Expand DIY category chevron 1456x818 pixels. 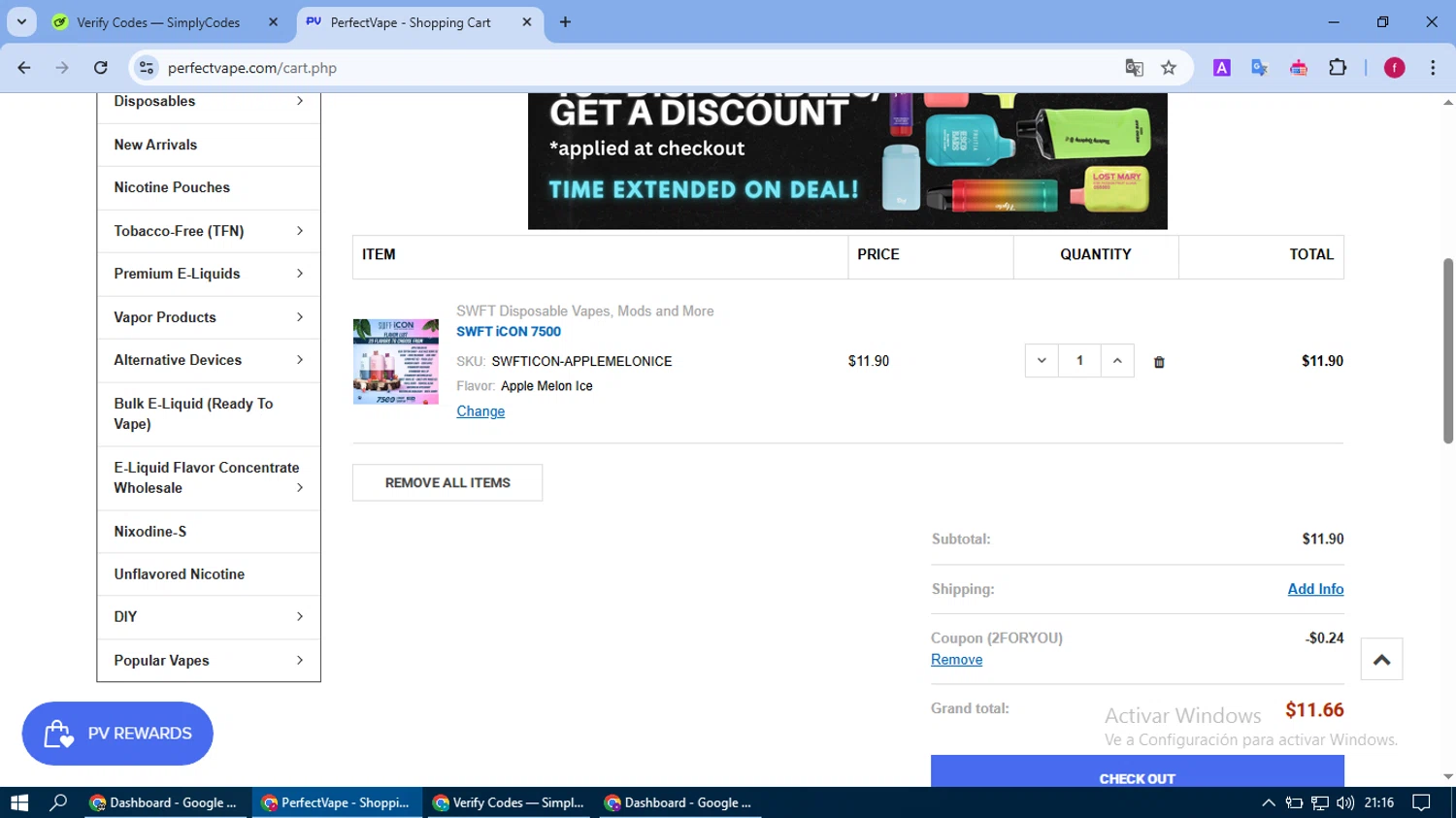coord(300,617)
